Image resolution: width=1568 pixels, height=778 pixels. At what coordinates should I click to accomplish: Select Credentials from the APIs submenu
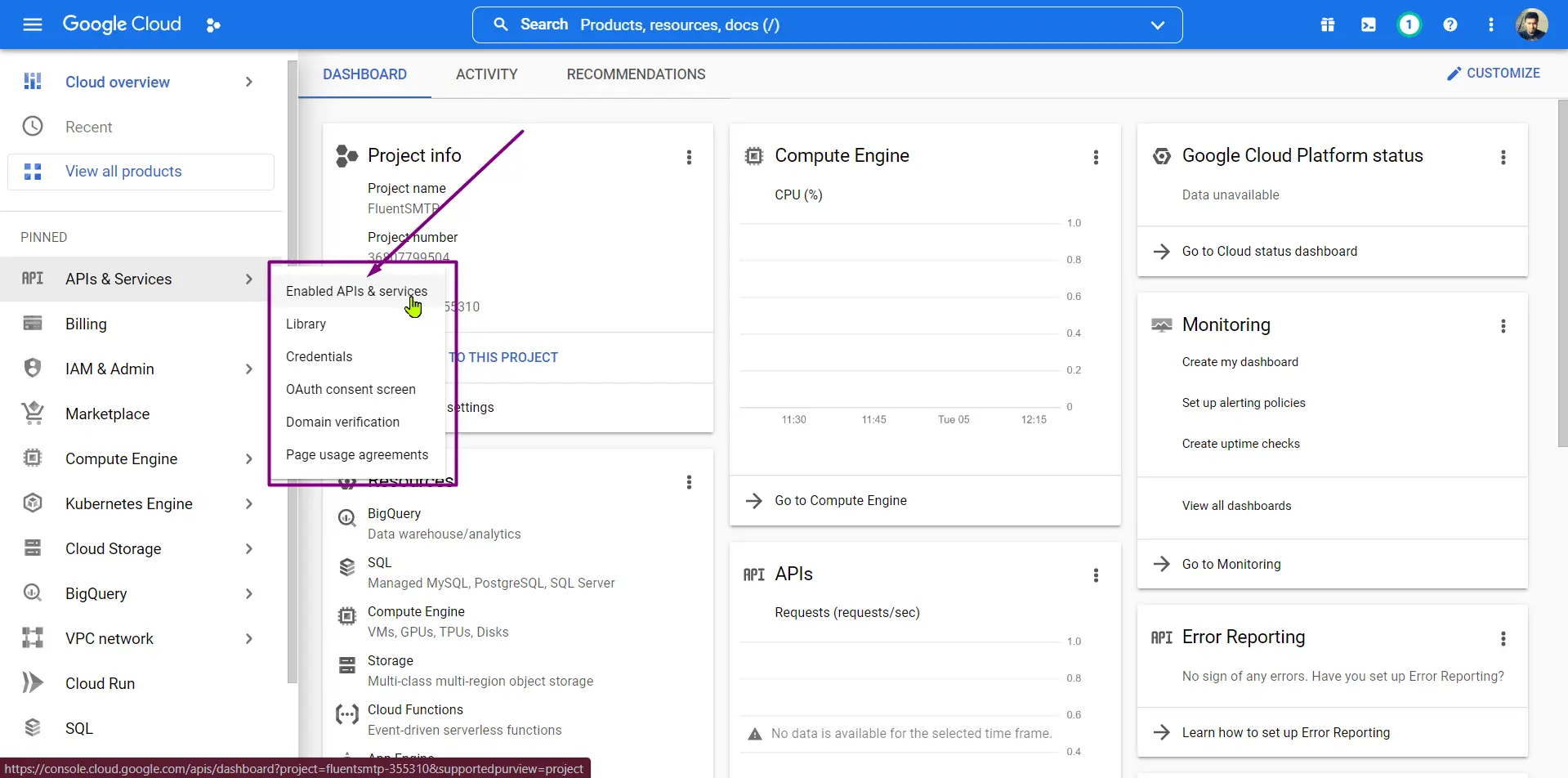click(x=319, y=357)
